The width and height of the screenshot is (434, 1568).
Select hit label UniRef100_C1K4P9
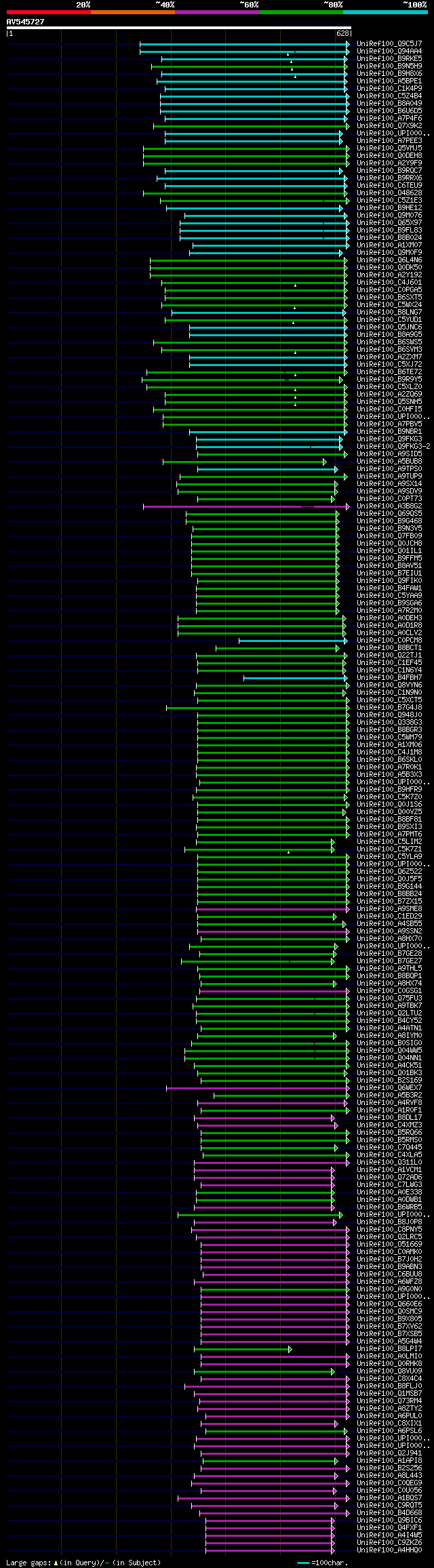coord(389,88)
